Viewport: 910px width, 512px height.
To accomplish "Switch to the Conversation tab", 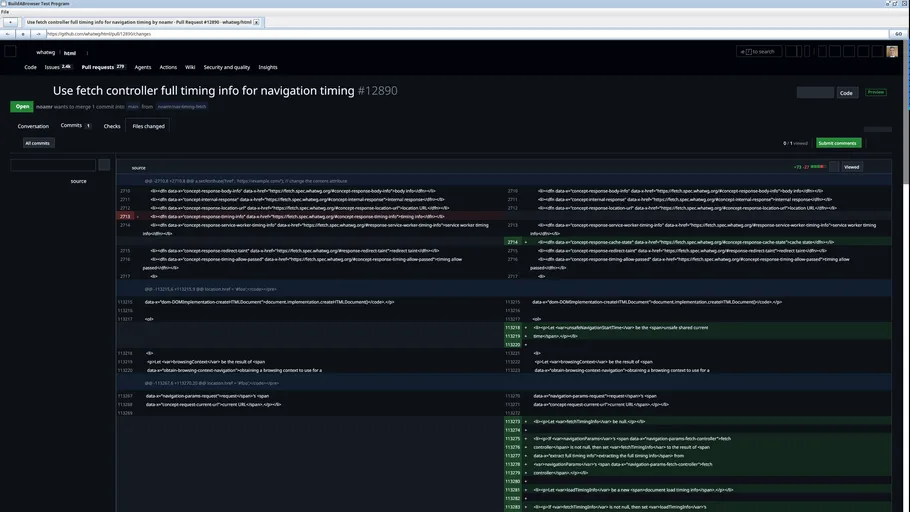I will pos(33,126).
